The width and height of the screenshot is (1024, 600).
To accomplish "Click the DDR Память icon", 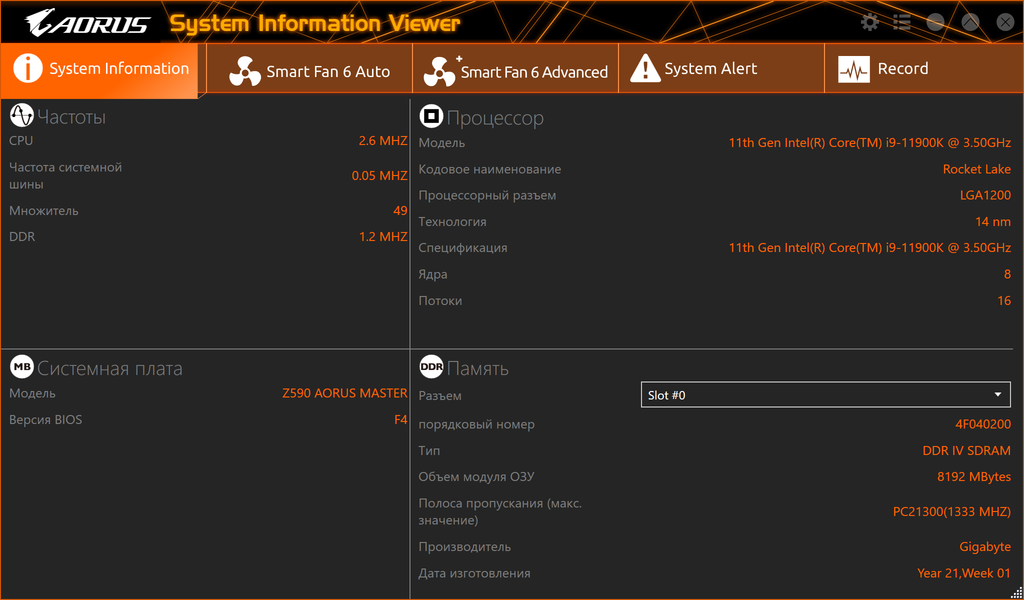I will coord(431,367).
